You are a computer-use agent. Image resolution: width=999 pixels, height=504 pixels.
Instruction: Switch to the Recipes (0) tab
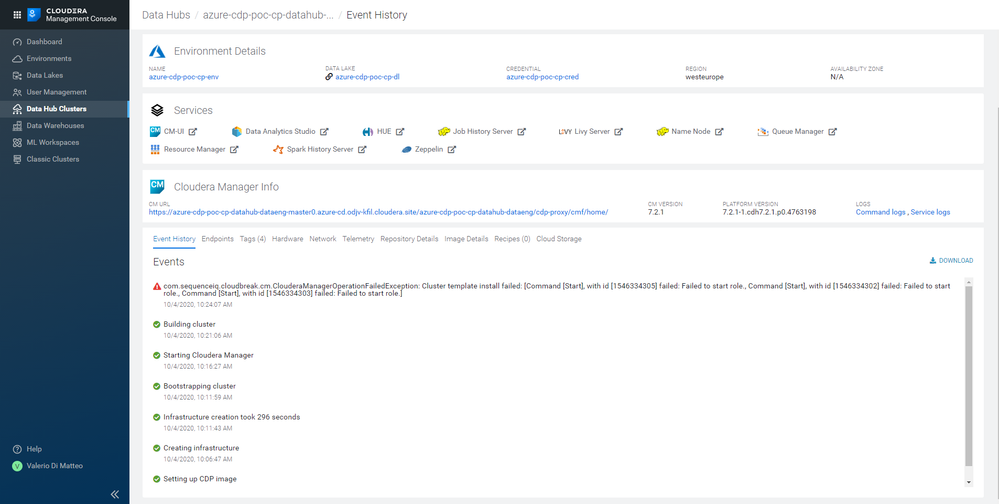[x=512, y=240]
